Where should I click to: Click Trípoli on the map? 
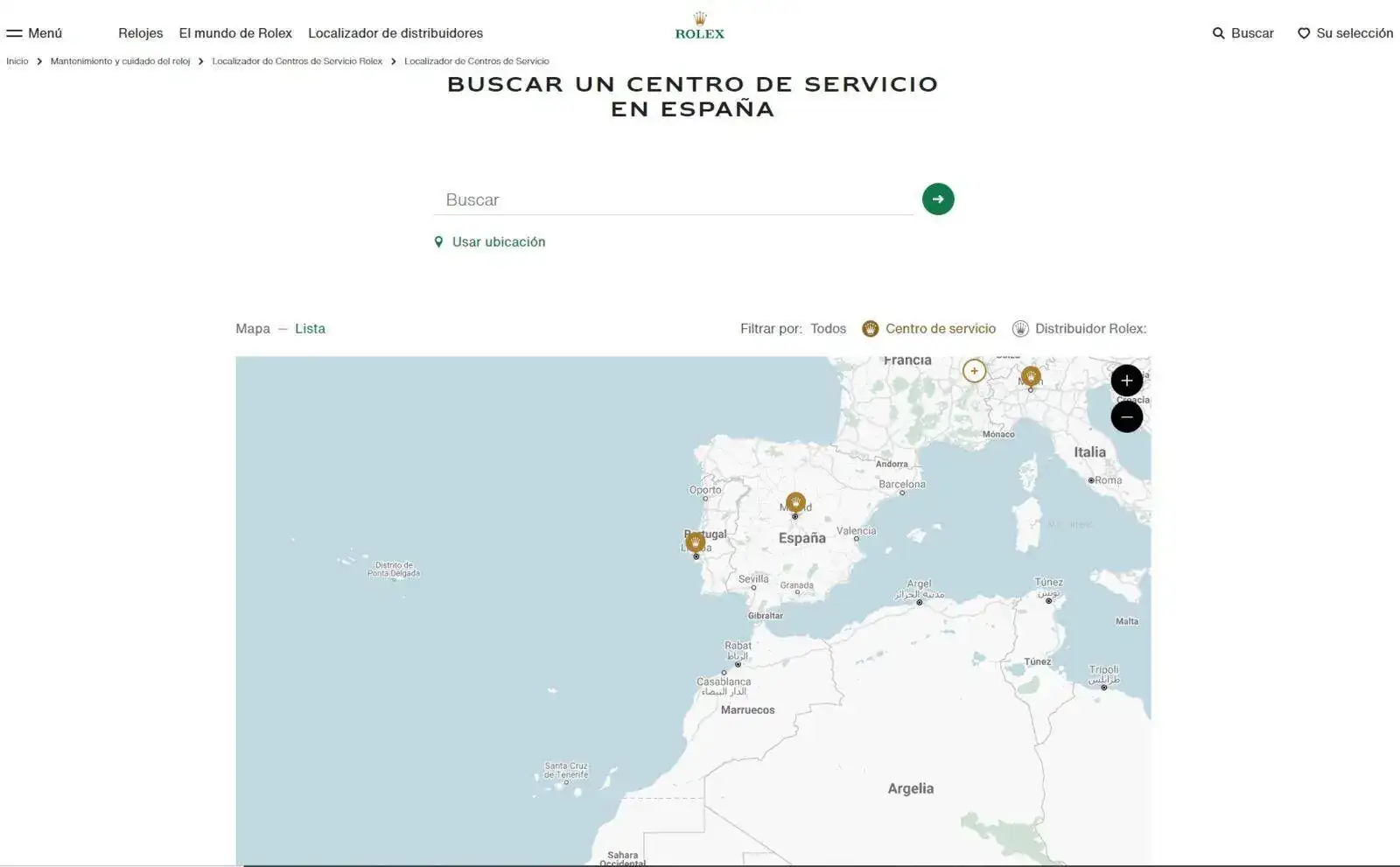pos(1104,669)
